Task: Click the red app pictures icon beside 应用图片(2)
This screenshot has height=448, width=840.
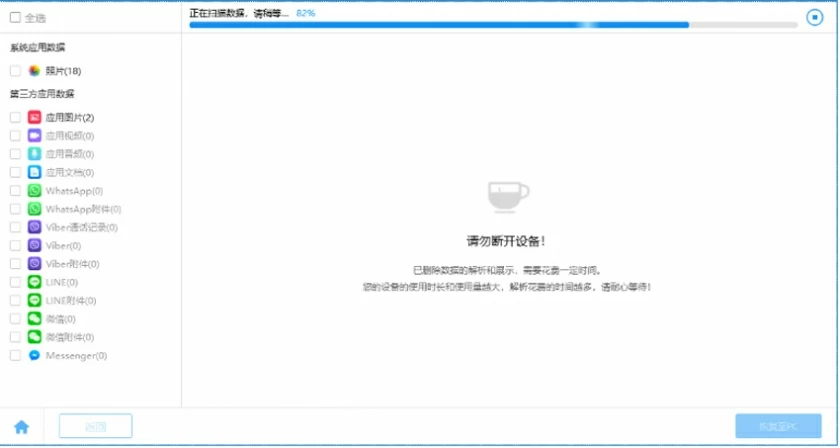Action: click(x=34, y=117)
